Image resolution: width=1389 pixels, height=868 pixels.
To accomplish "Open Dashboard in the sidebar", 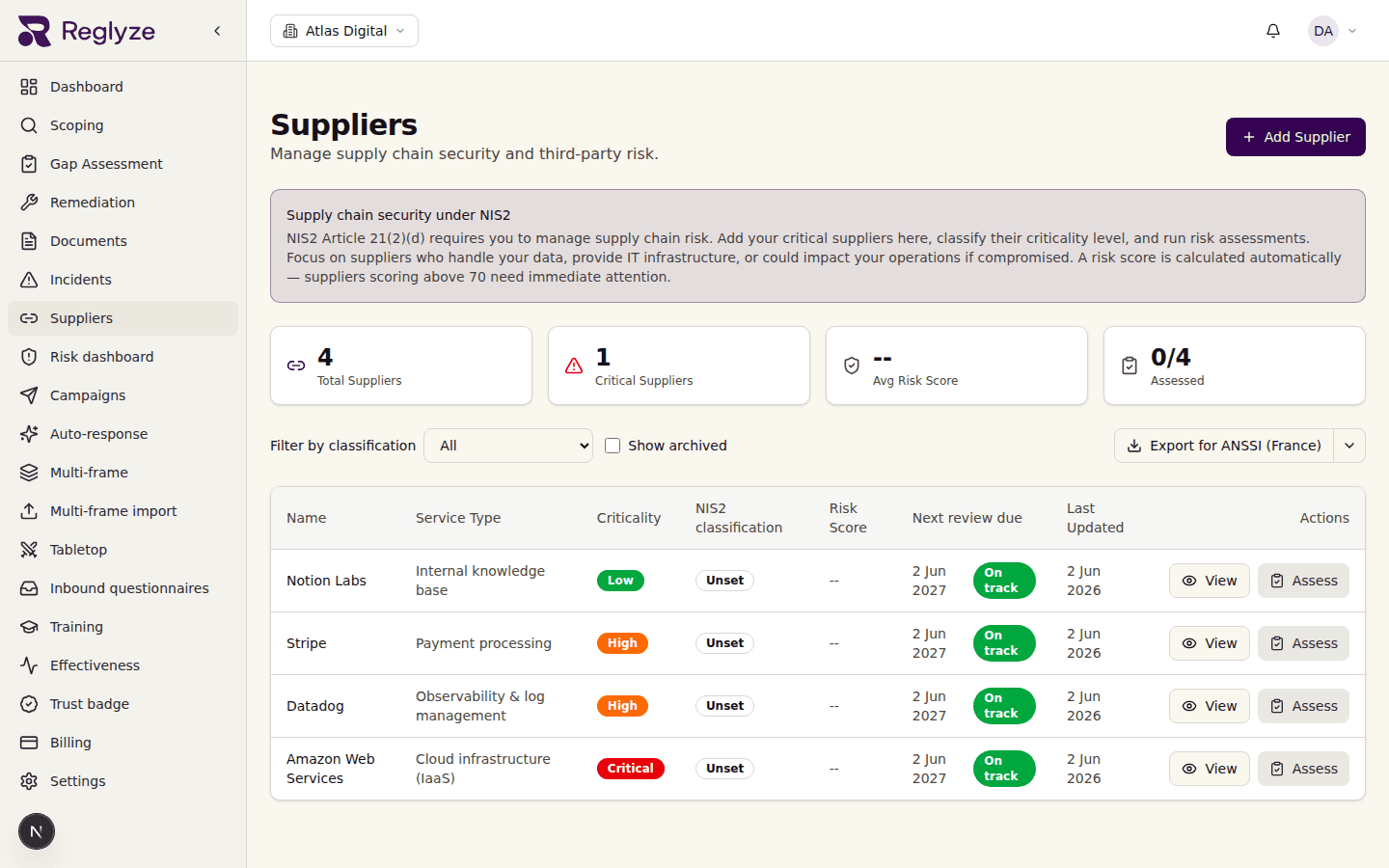I will [123, 87].
